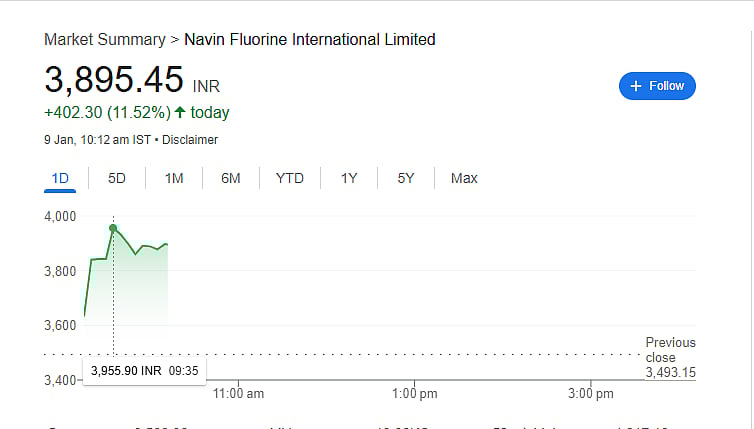The height and width of the screenshot is (429, 754).
Task: Show the 6M chart range
Action: (x=231, y=178)
